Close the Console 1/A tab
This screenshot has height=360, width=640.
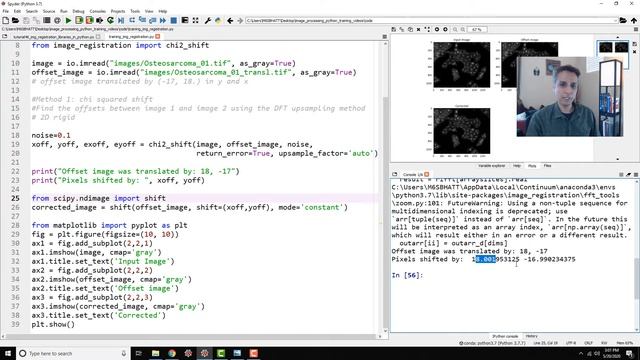[427, 174]
